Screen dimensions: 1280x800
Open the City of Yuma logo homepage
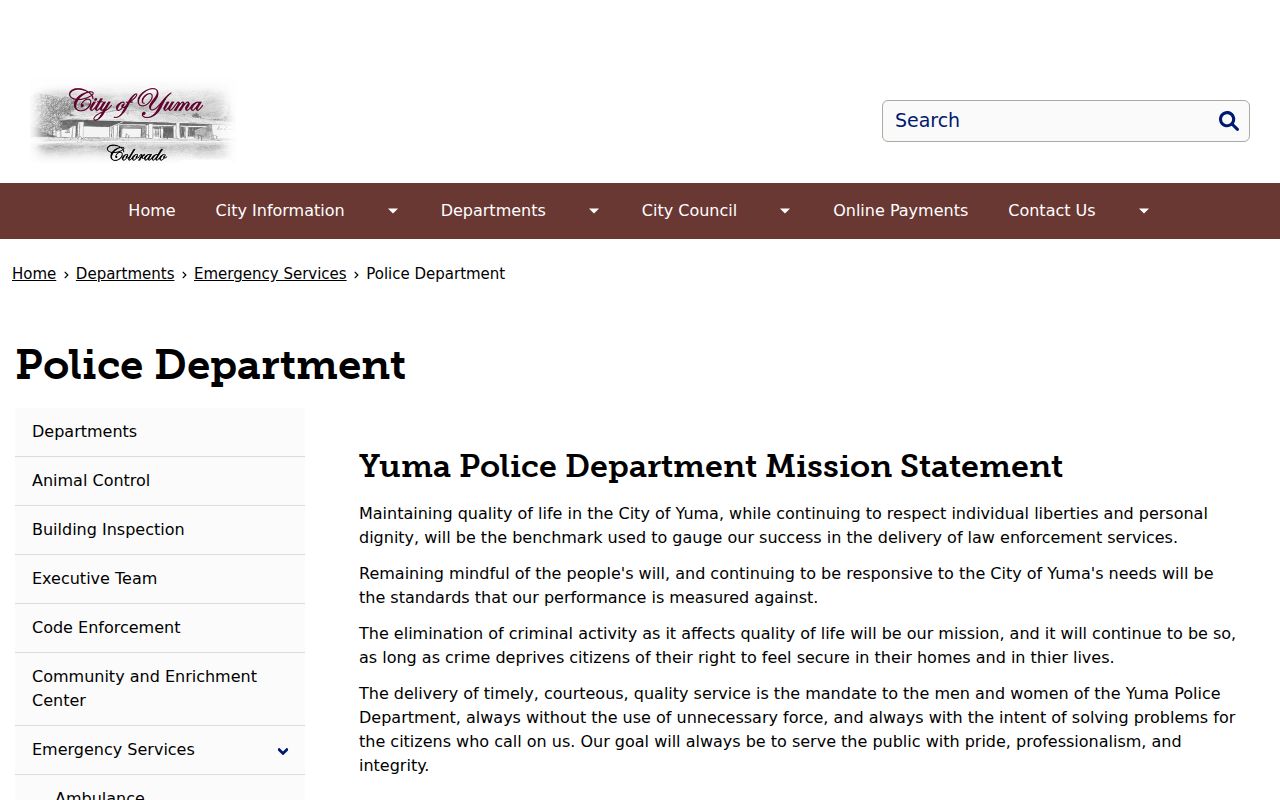click(132, 124)
